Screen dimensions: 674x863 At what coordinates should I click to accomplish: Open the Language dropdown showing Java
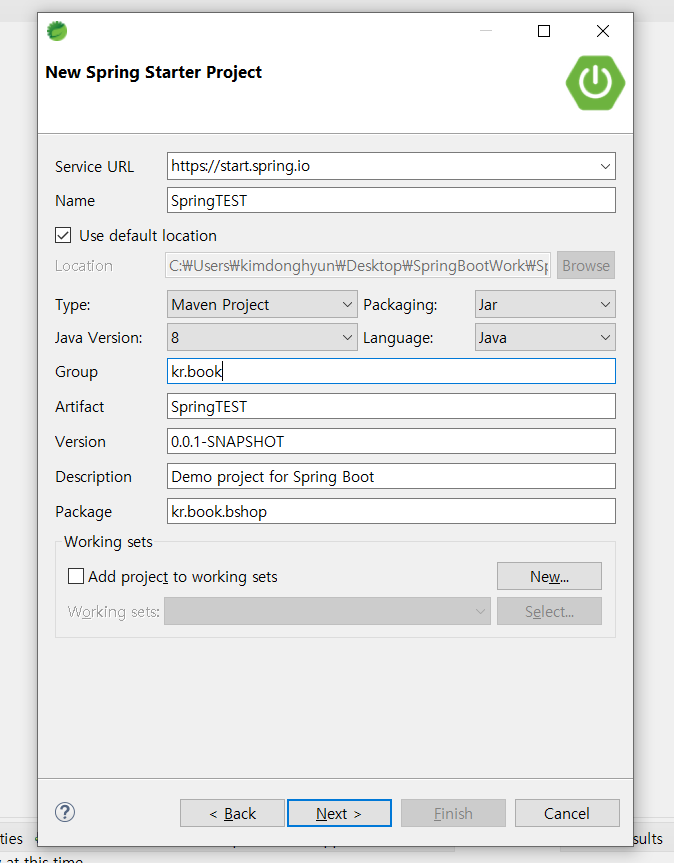(545, 337)
